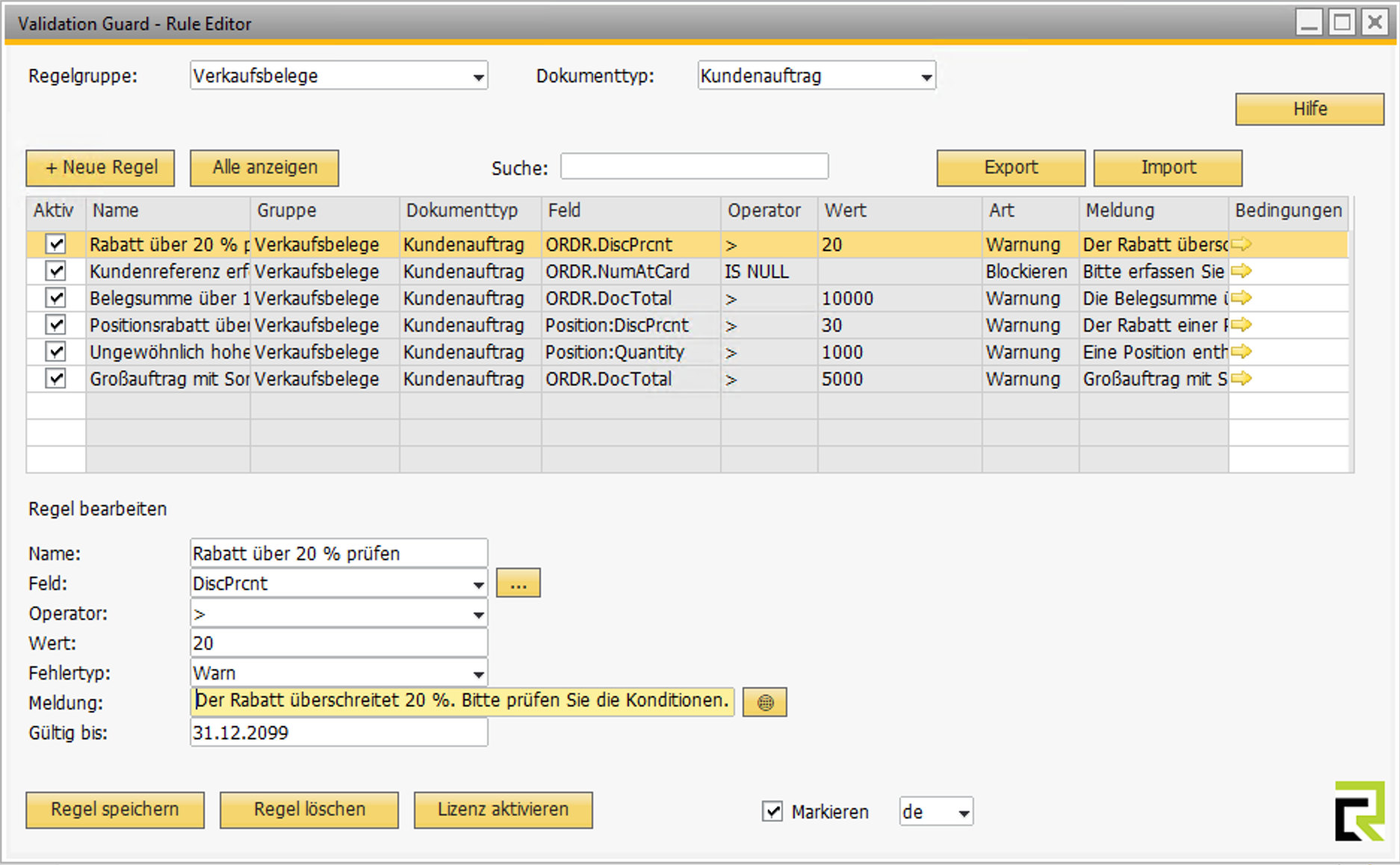Image resolution: width=1400 pixels, height=865 pixels.
Task: Select the Blockieren cell
Action: click(x=1031, y=271)
